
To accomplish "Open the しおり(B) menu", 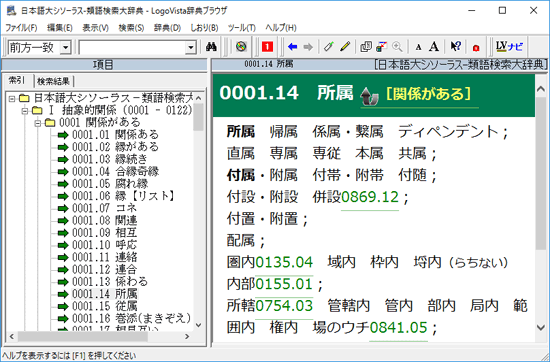I will tap(204, 28).
